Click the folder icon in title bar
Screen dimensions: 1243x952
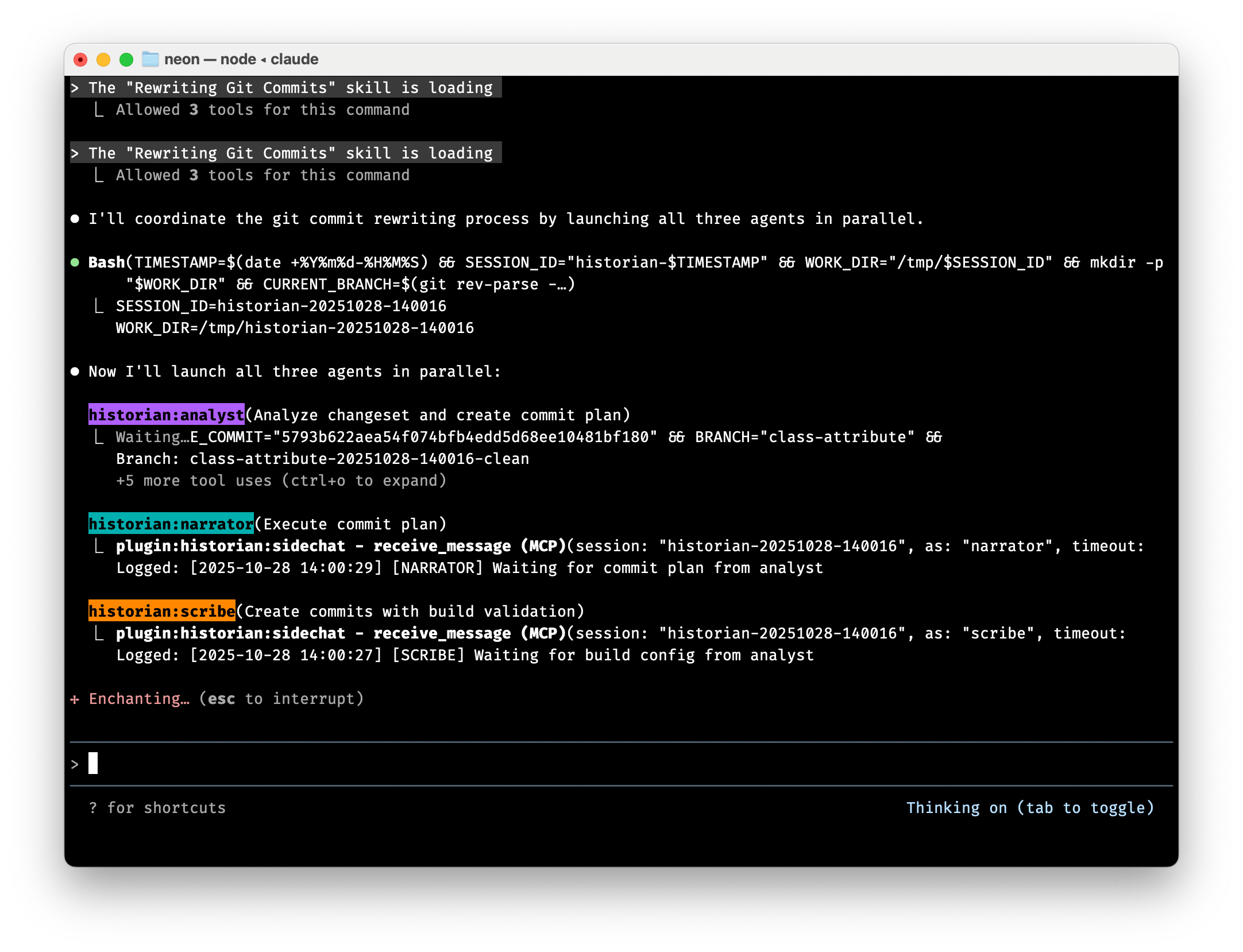150,59
